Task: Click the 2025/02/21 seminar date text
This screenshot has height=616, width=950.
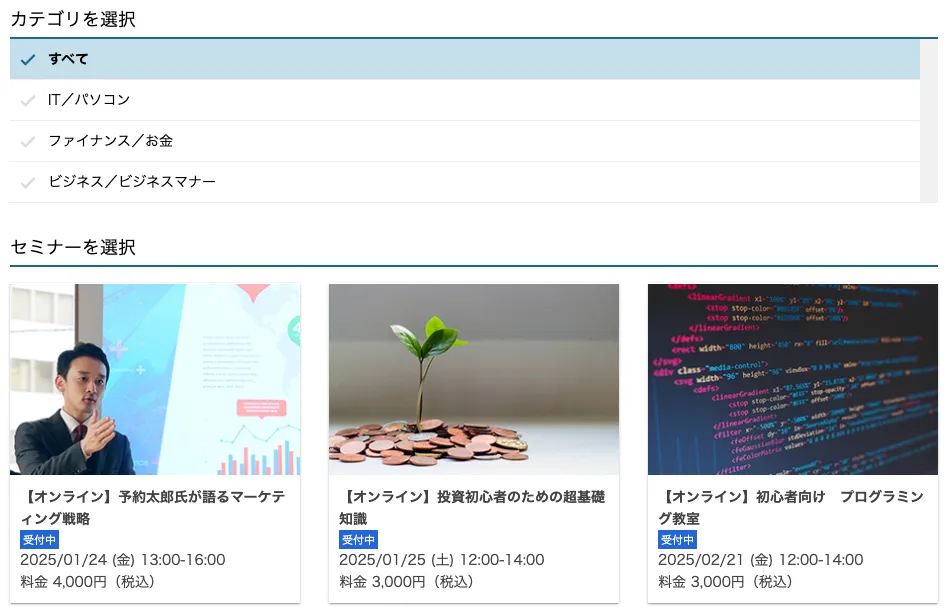Action: pos(760,560)
